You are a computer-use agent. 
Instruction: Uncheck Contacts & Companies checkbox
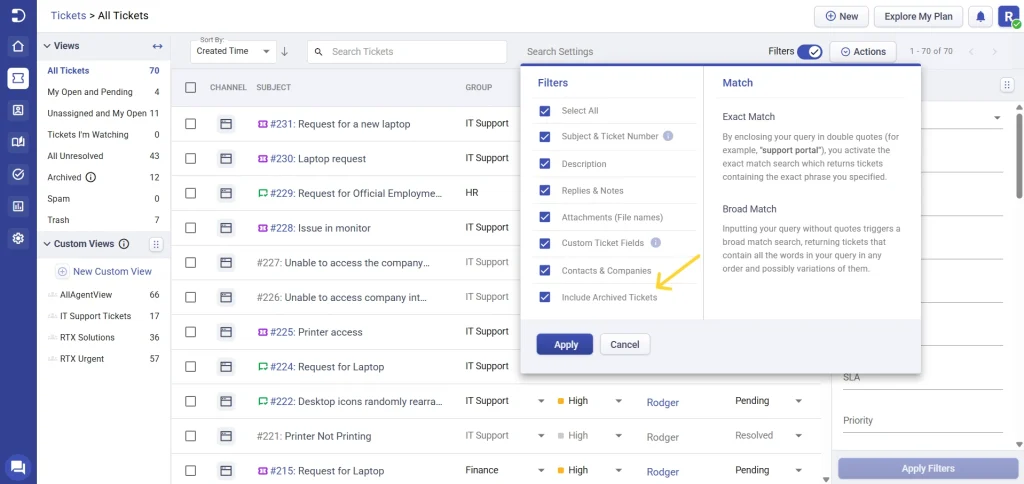[545, 270]
